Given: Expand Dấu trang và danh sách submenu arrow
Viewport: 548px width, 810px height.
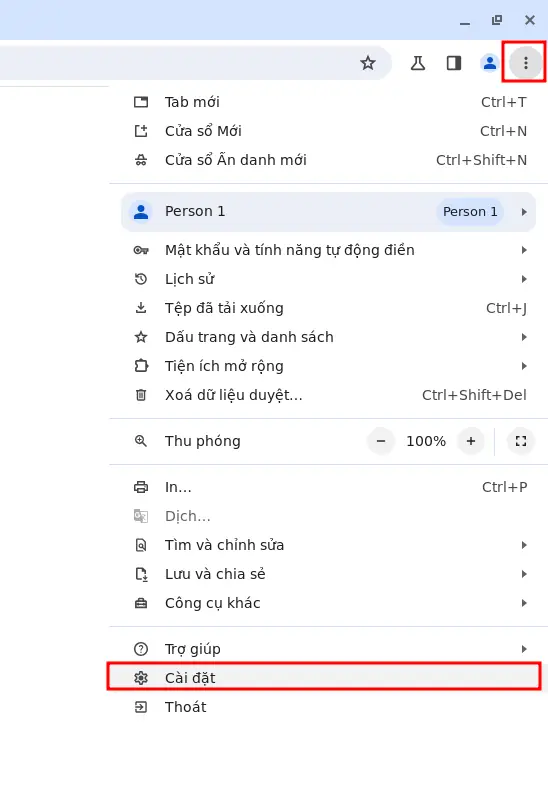Looking at the screenshot, I should tap(524, 337).
